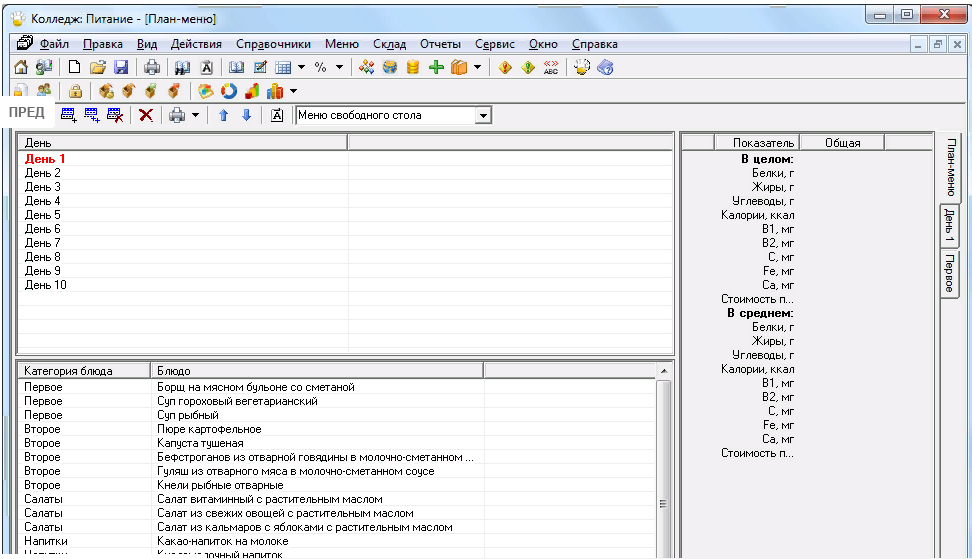Screen dimensions: 972x559
Task: Click the new blank document icon
Action: 75,68
